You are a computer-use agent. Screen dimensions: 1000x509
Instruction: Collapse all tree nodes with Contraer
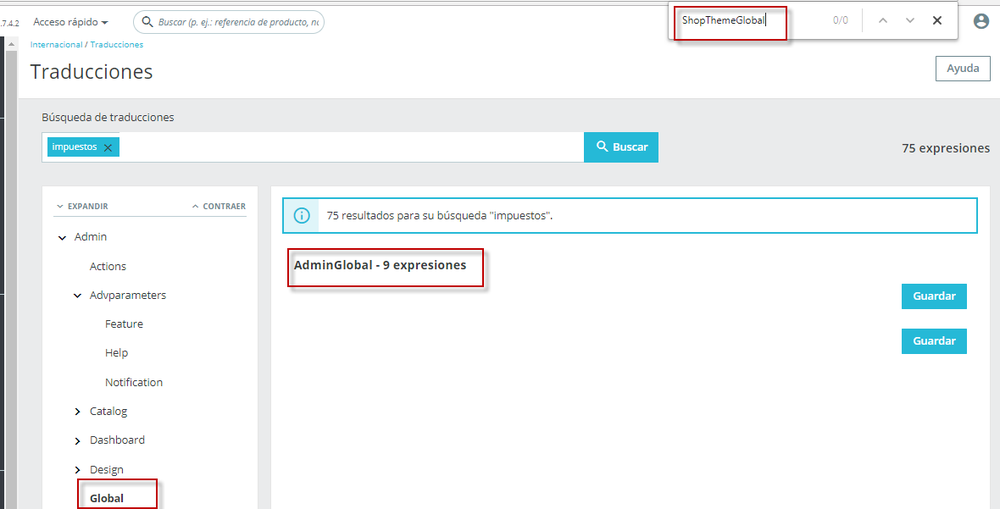[x=219, y=207]
